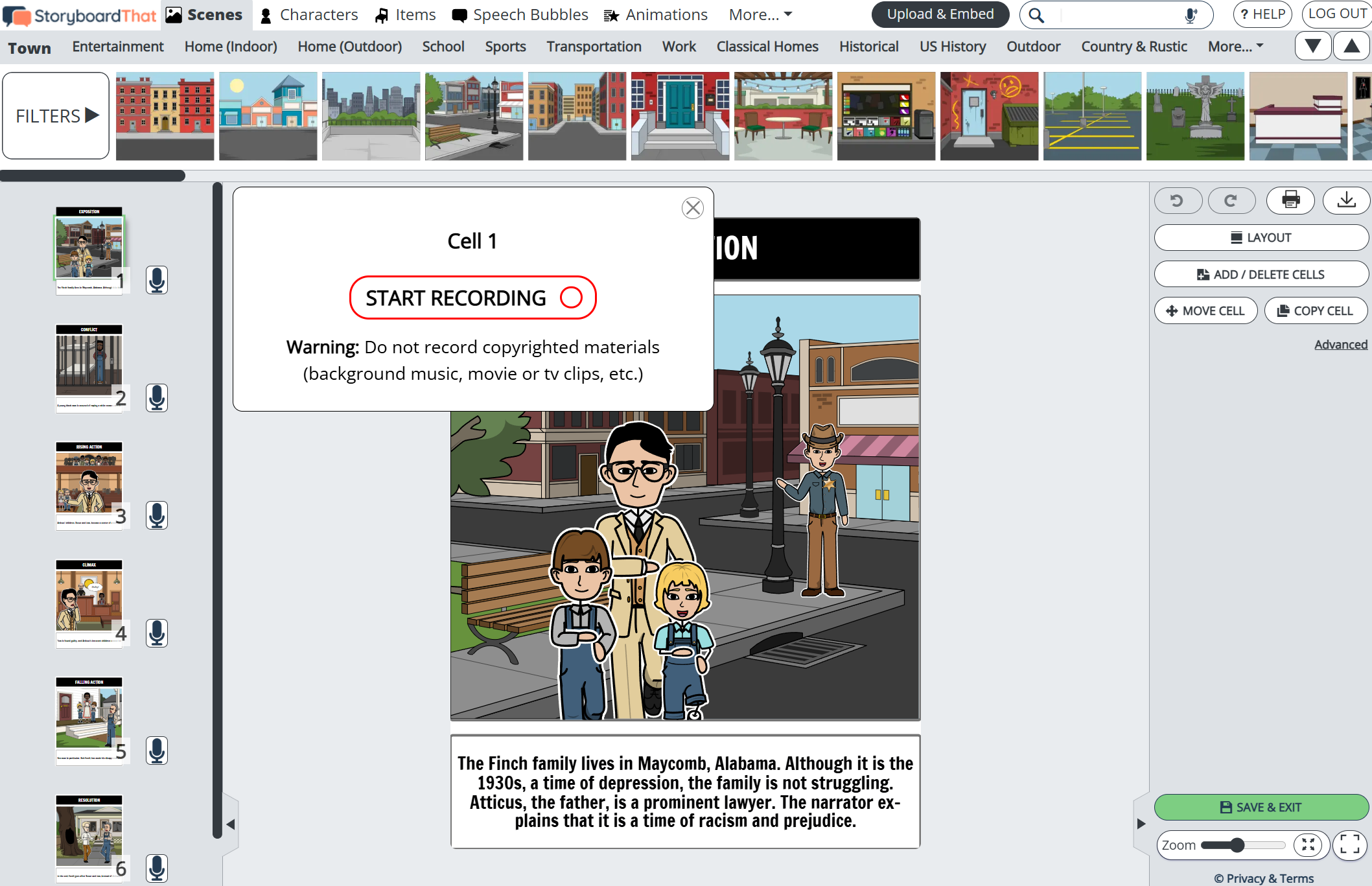Open the Advanced link
The image size is (1372, 886).
(1340, 344)
